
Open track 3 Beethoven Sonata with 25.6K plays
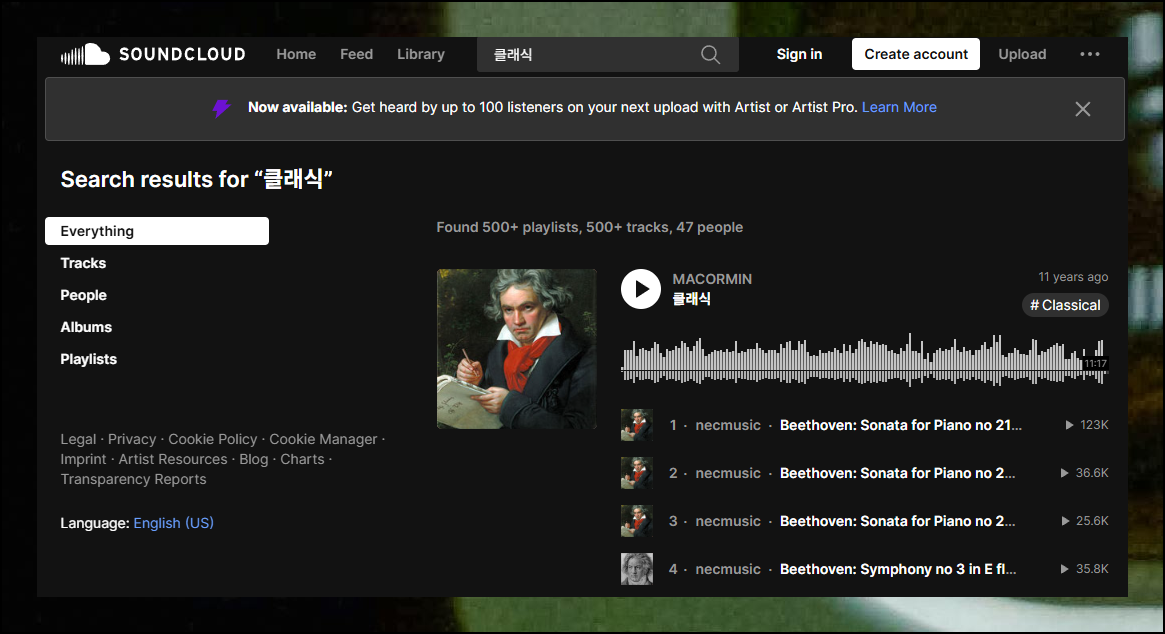tap(898, 521)
